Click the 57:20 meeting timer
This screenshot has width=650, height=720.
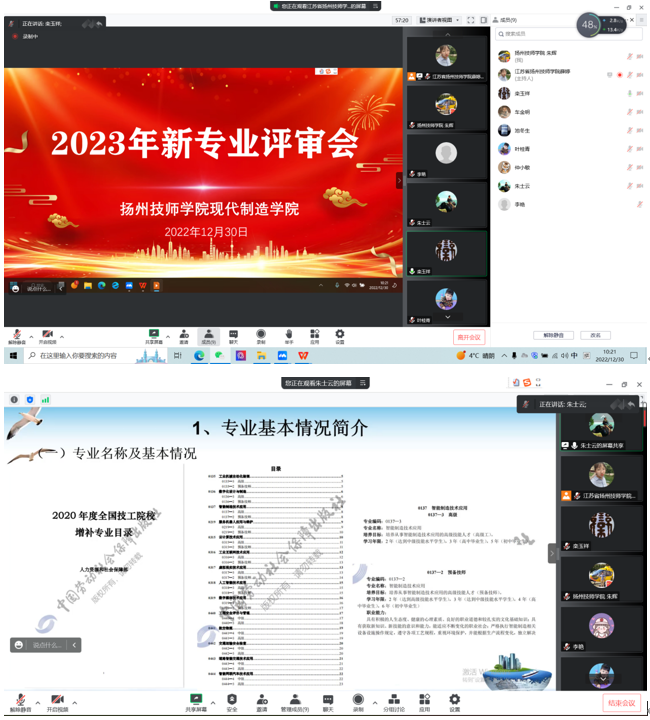(x=402, y=20)
